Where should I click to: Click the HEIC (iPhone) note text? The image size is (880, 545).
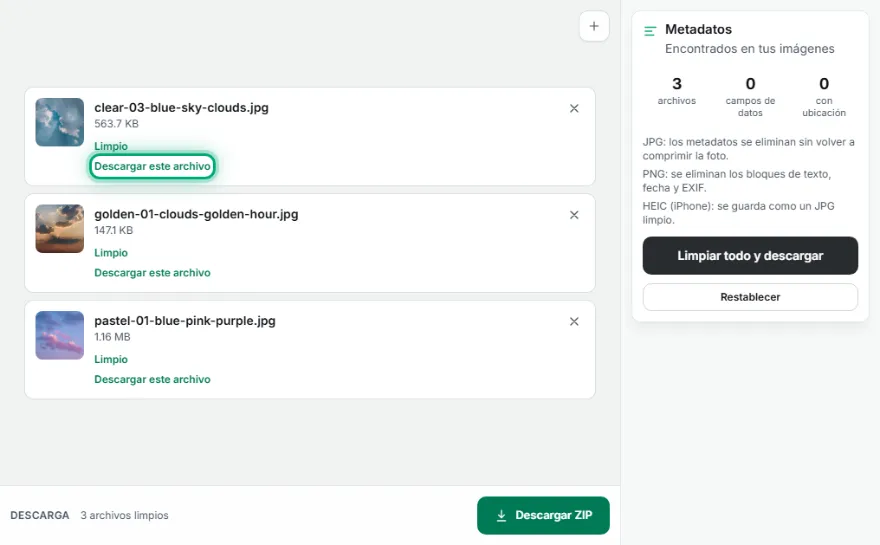(738, 213)
